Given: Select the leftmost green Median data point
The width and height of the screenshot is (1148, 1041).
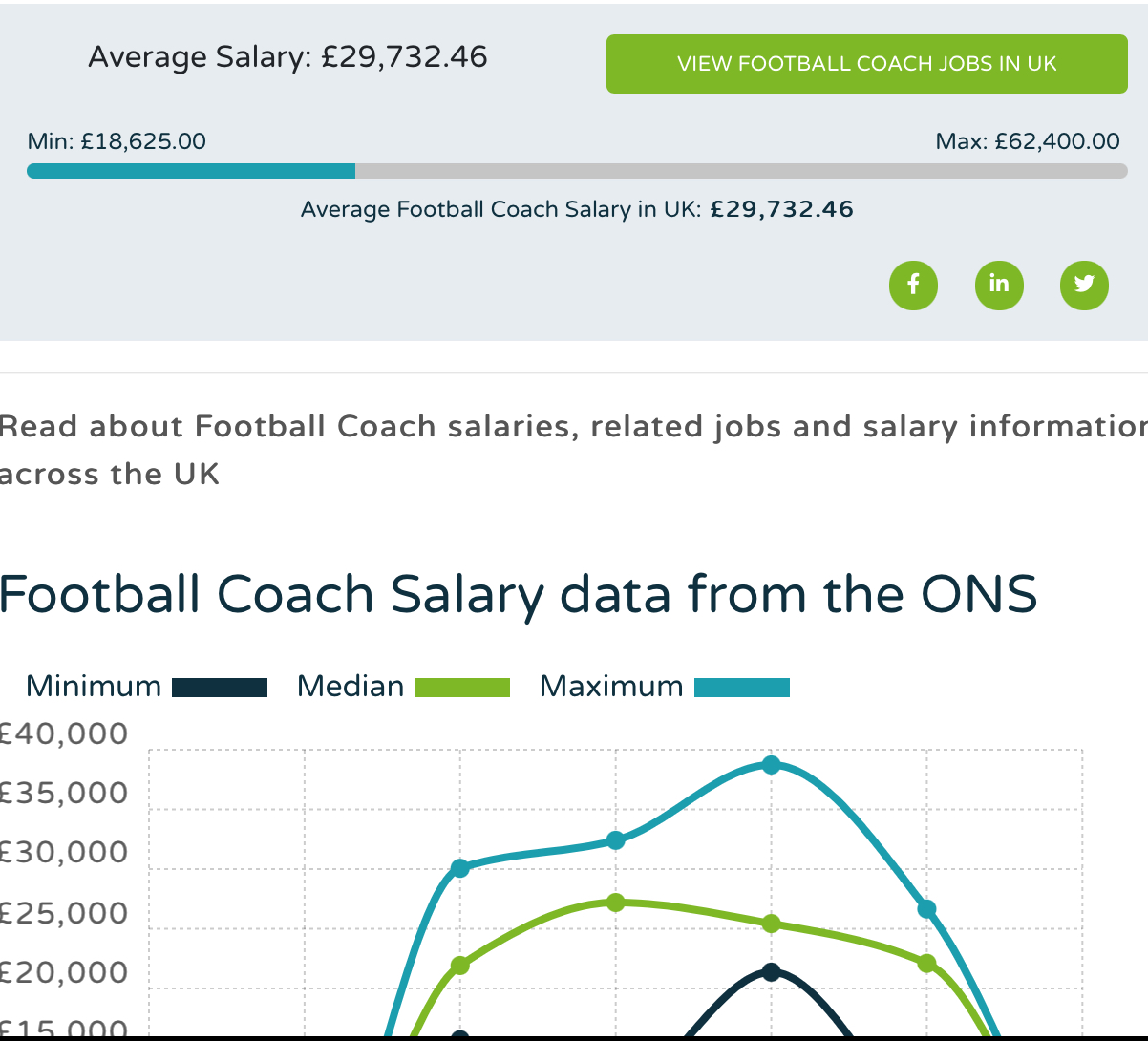Looking at the screenshot, I should [460, 966].
